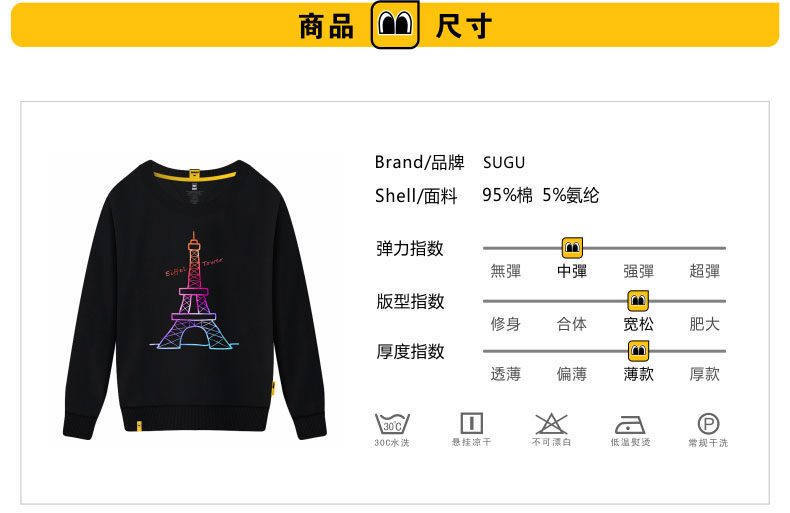The image size is (790, 513).
Task: Choose the 肥大 fit label
Action: [x=704, y=324]
